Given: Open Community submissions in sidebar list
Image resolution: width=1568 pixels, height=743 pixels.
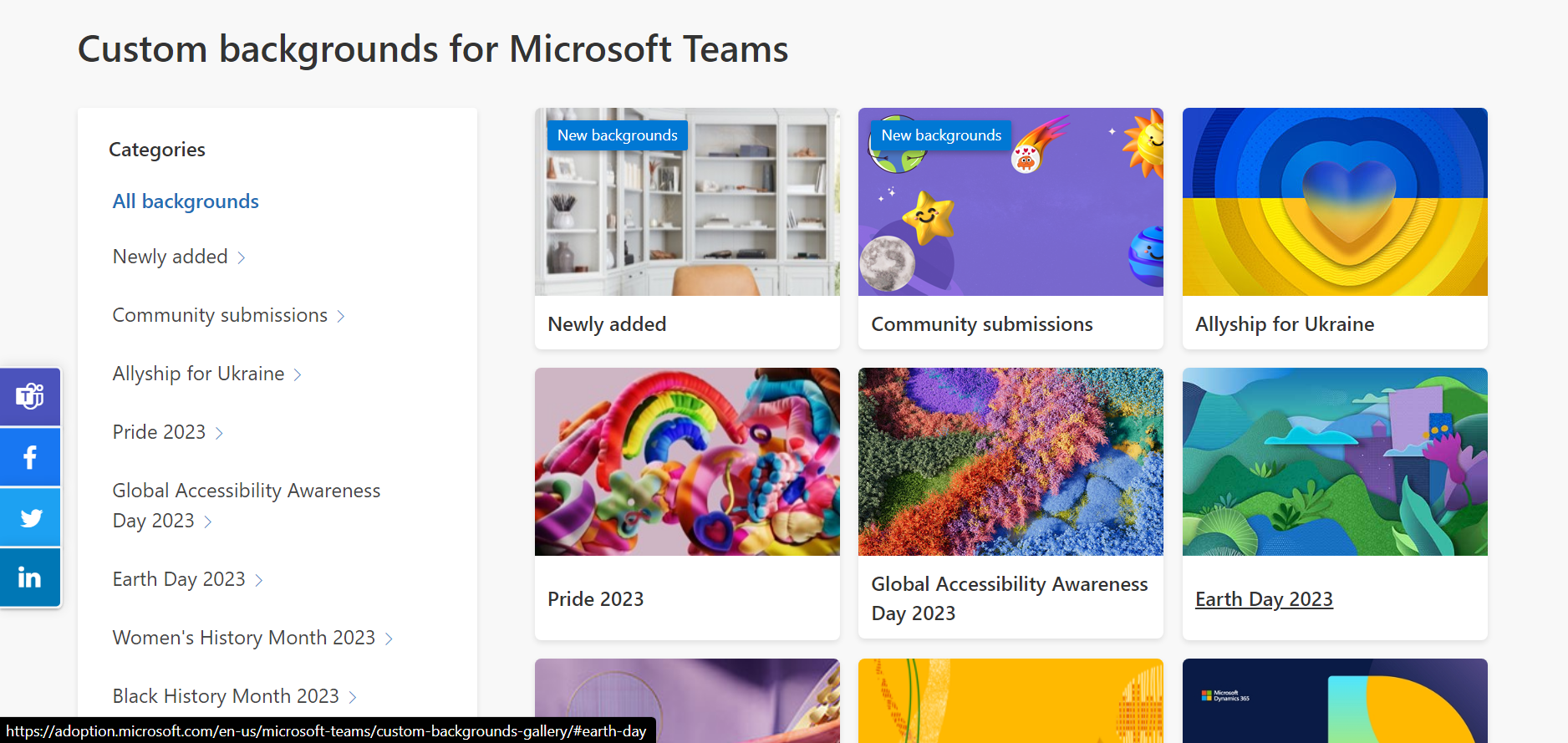Looking at the screenshot, I should (x=228, y=315).
